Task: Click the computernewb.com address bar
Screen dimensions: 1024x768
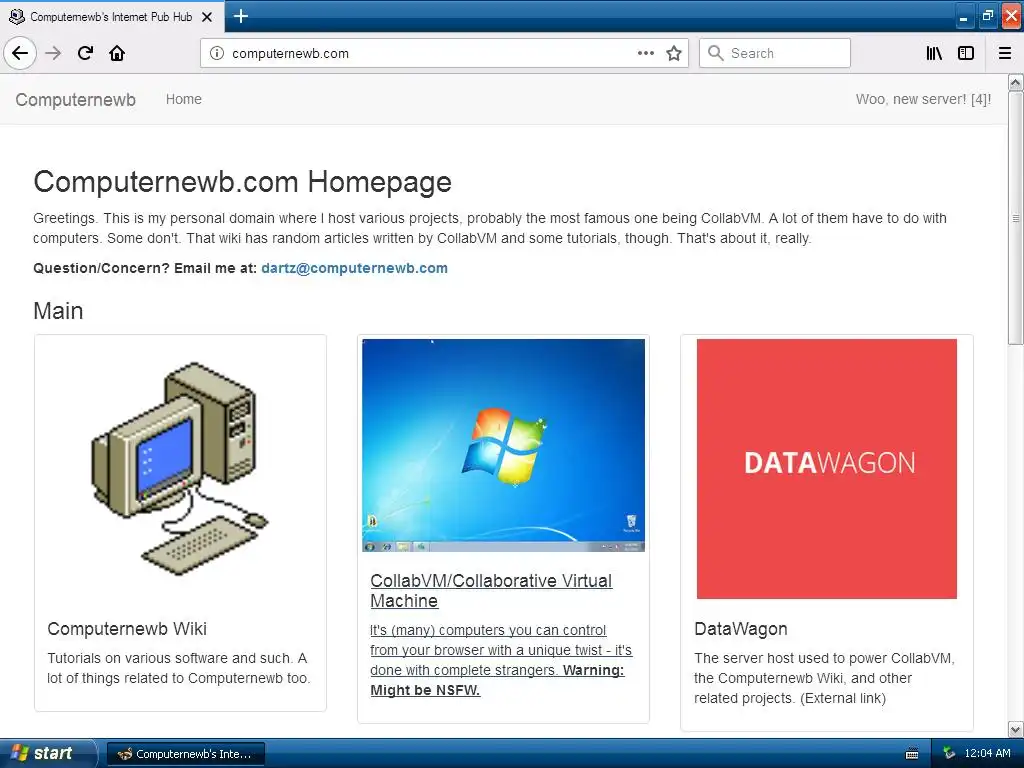Action: [444, 54]
